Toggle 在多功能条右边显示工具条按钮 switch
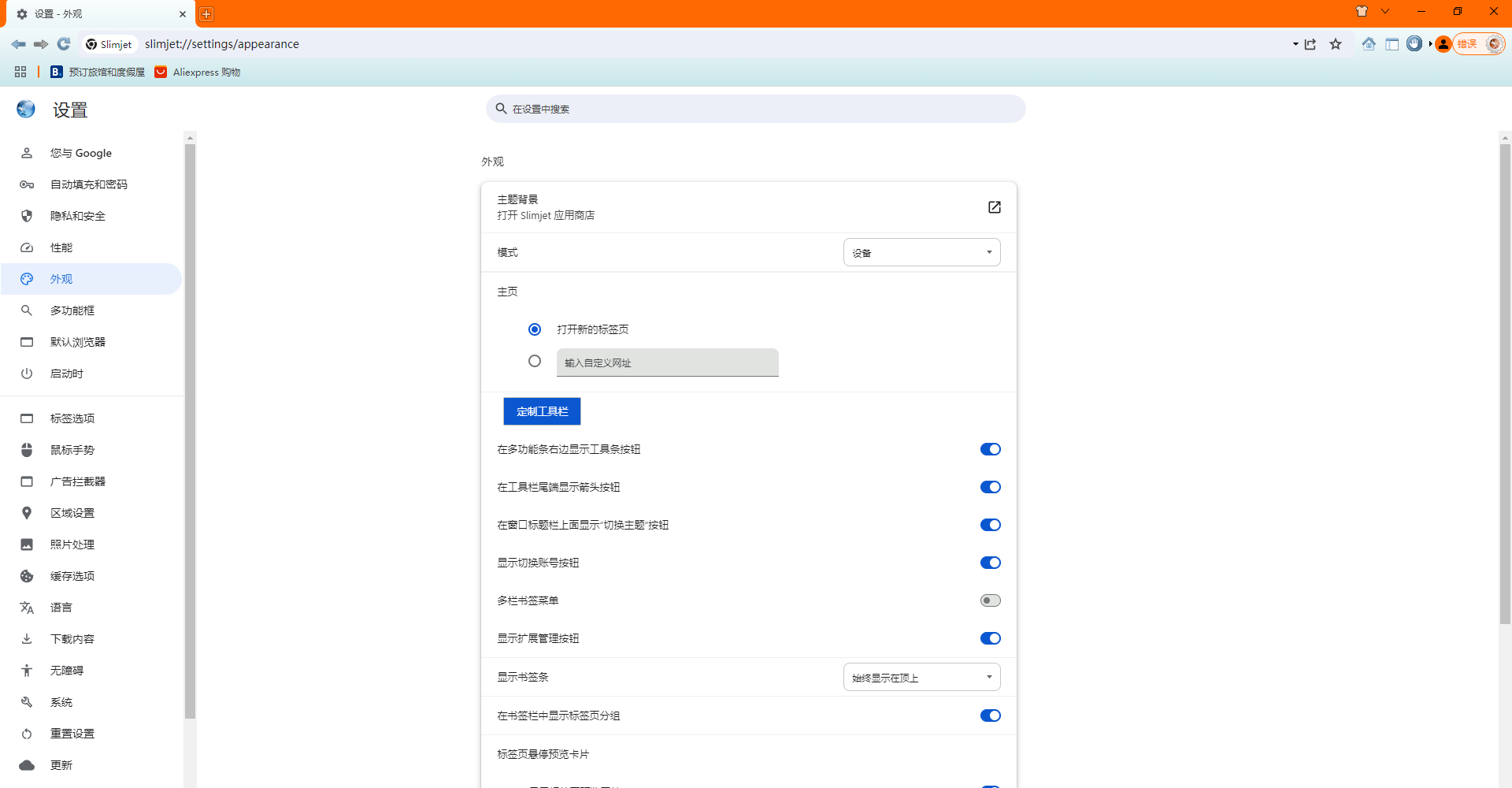 pyautogui.click(x=990, y=449)
